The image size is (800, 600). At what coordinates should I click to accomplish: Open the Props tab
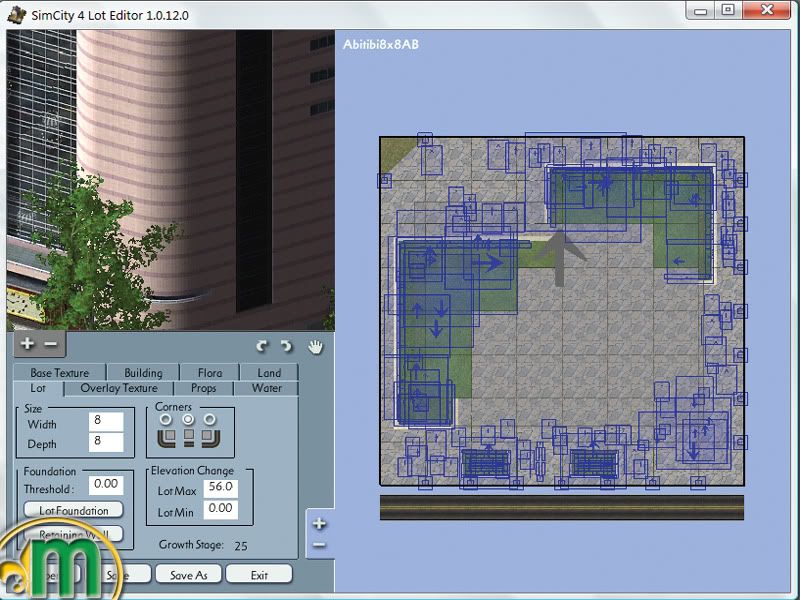203,388
